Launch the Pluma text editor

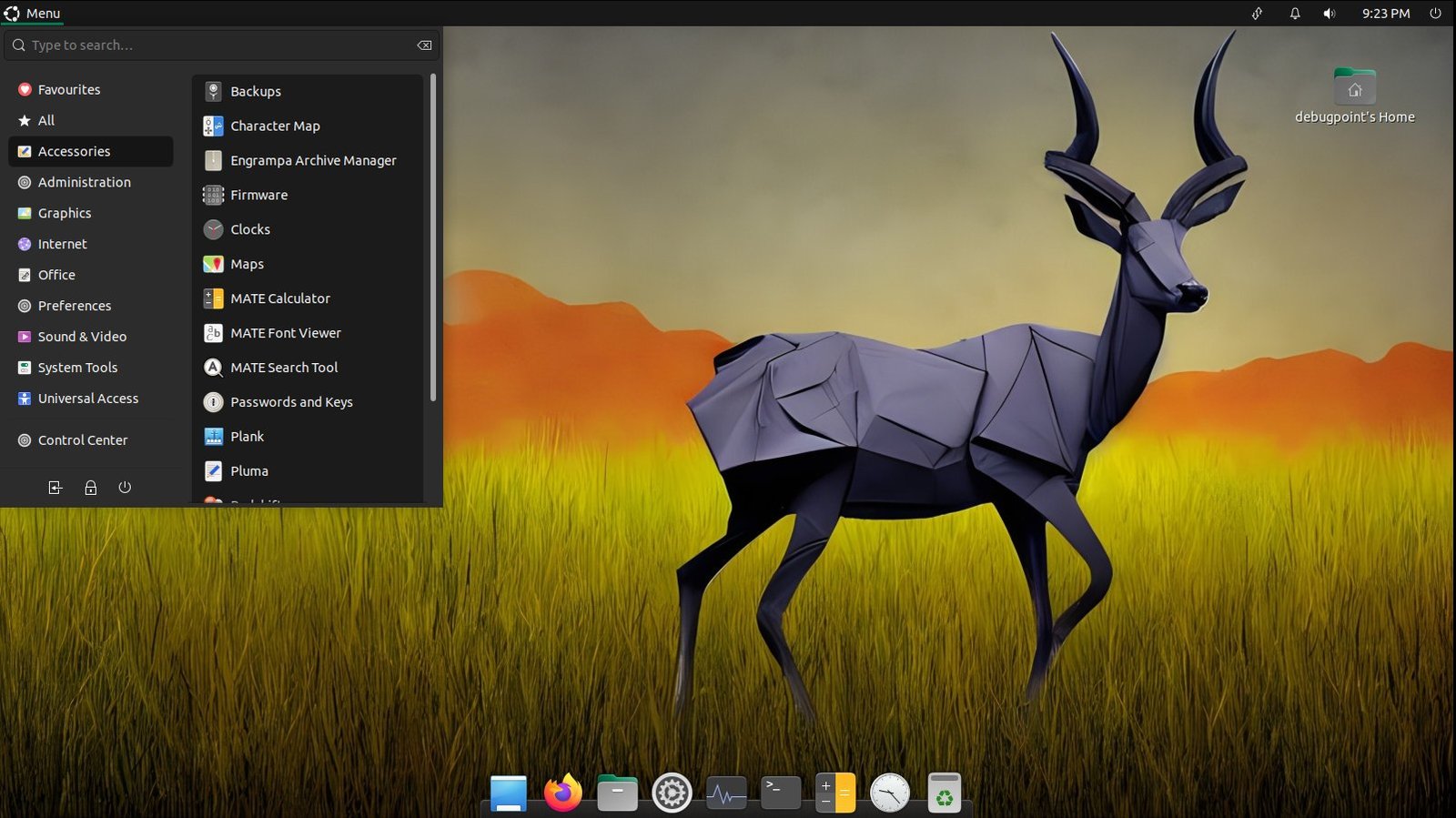point(308,472)
